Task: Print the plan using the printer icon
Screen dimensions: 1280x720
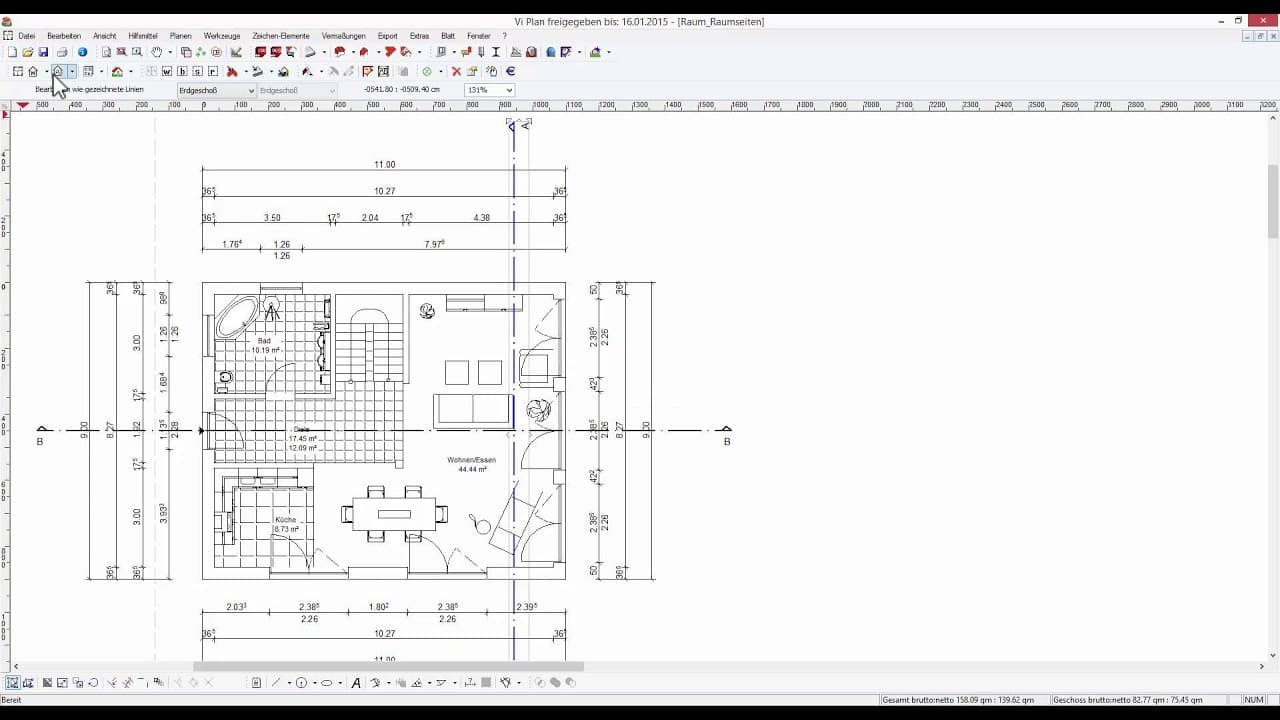Action: [x=62, y=52]
